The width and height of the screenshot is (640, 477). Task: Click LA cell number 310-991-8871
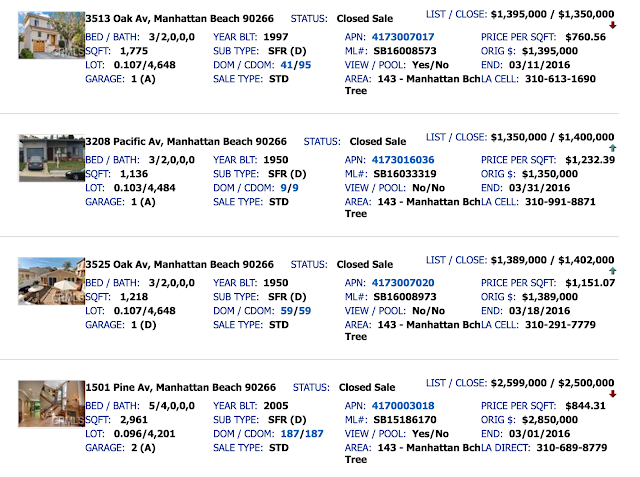[x=560, y=202]
